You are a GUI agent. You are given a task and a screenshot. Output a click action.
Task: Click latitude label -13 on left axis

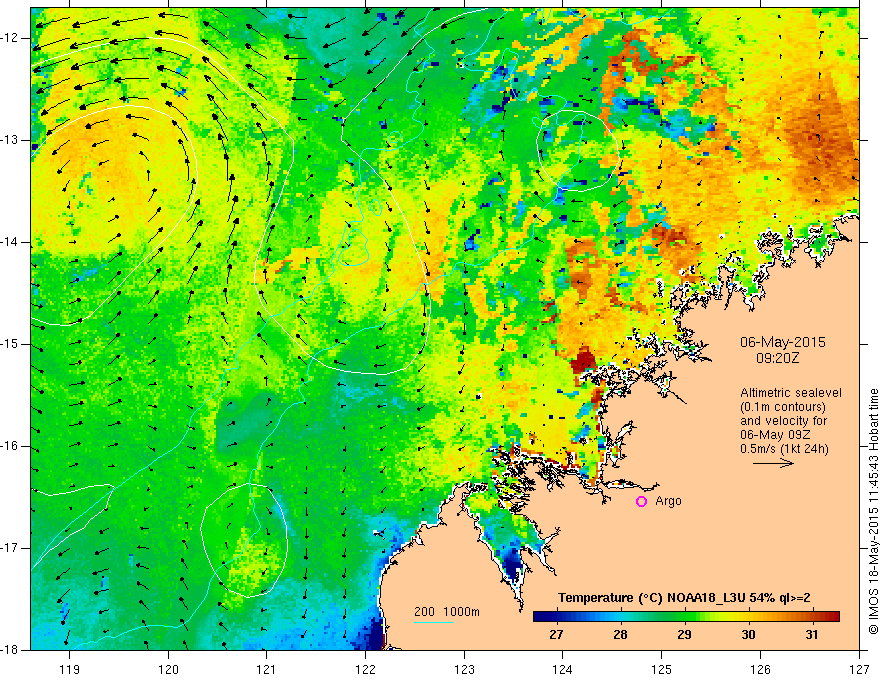click(10, 140)
